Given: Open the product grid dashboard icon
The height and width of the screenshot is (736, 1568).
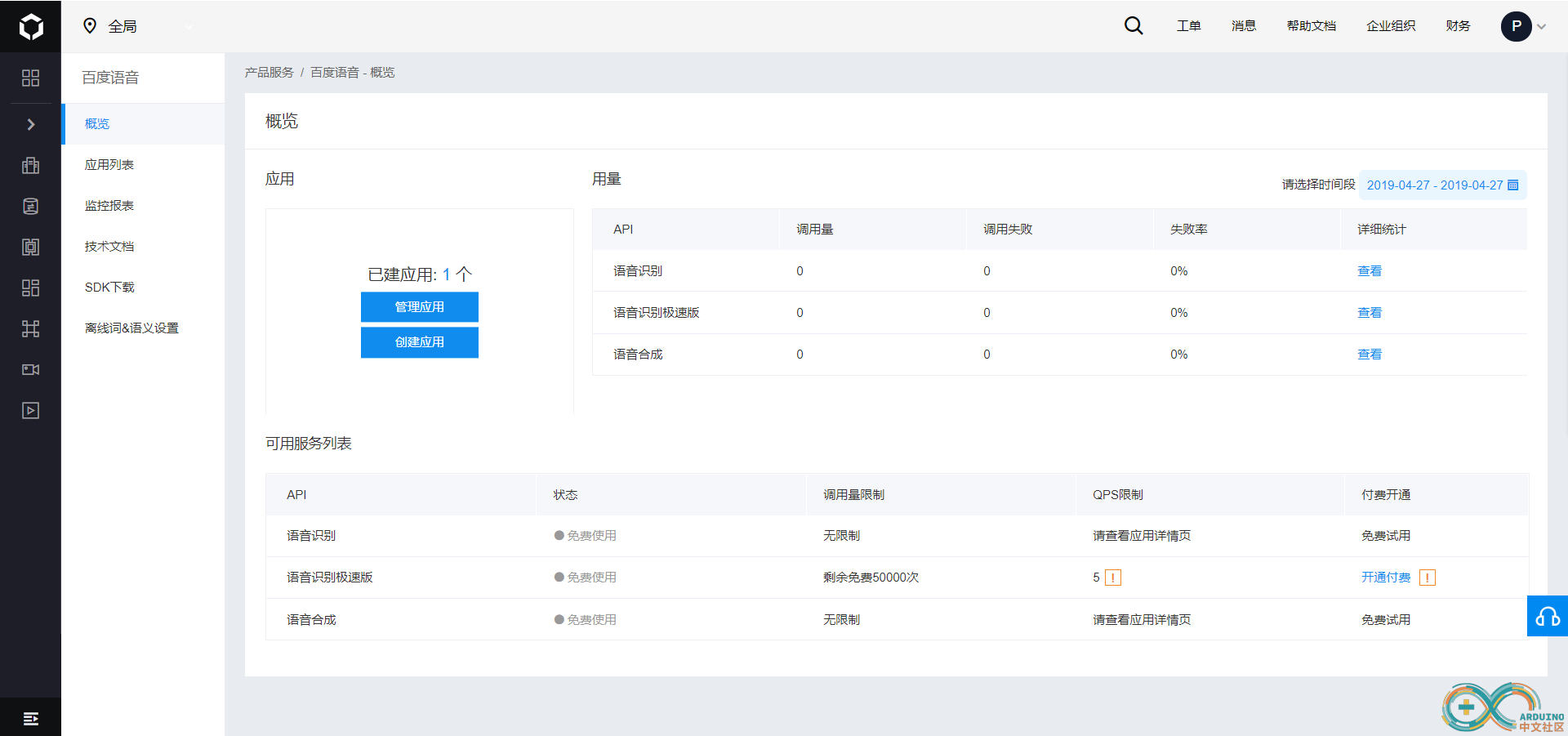Looking at the screenshot, I should [30, 78].
